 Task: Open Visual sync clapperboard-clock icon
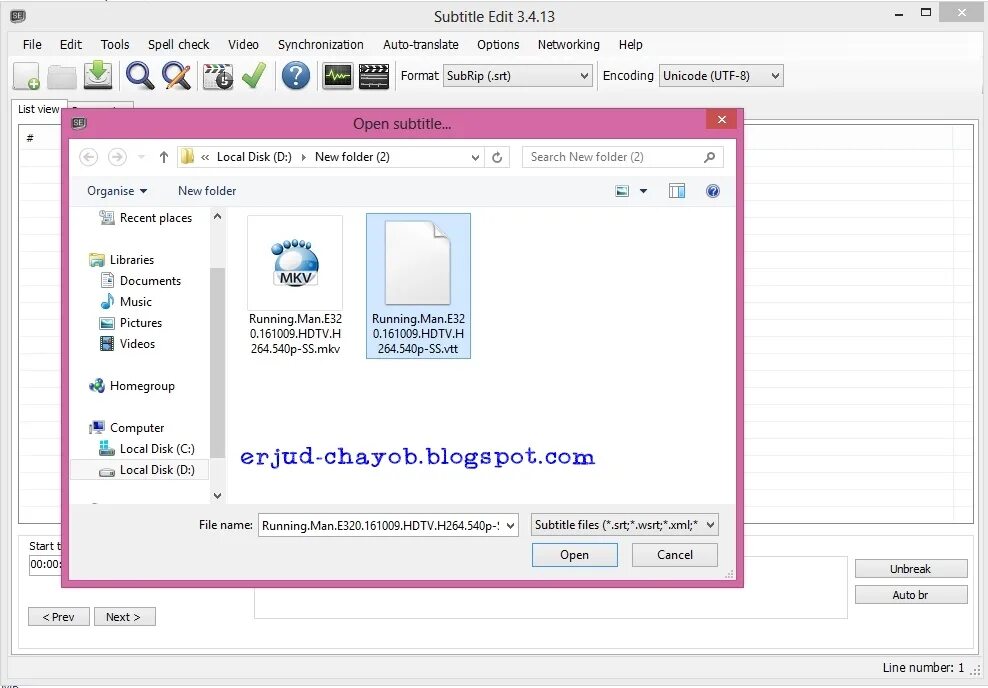pyautogui.click(x=218, y=76)
